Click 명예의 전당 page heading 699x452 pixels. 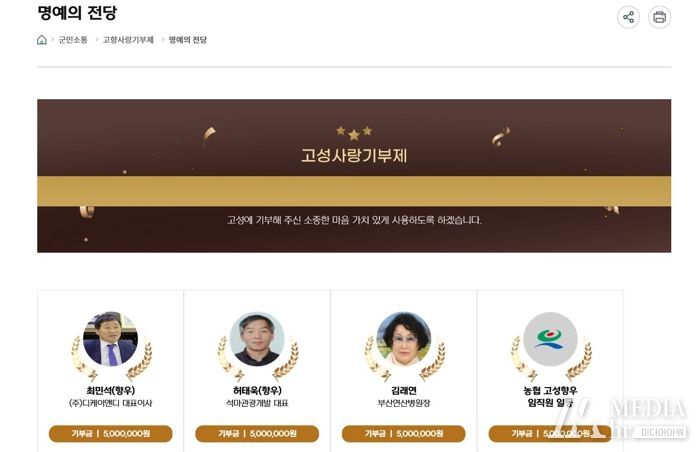[x=77, y=12]
